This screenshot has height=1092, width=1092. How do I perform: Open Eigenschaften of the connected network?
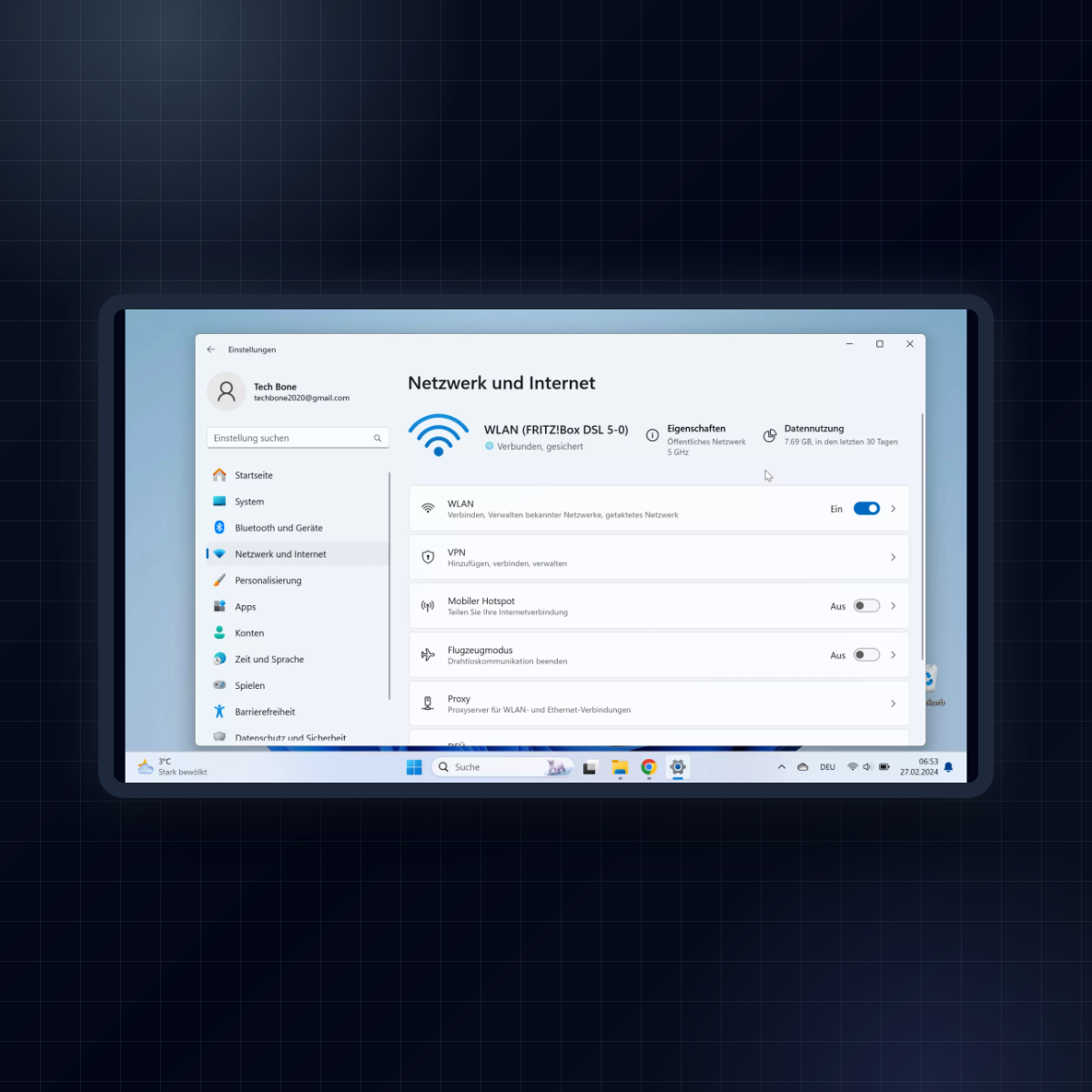click(696, 440)
